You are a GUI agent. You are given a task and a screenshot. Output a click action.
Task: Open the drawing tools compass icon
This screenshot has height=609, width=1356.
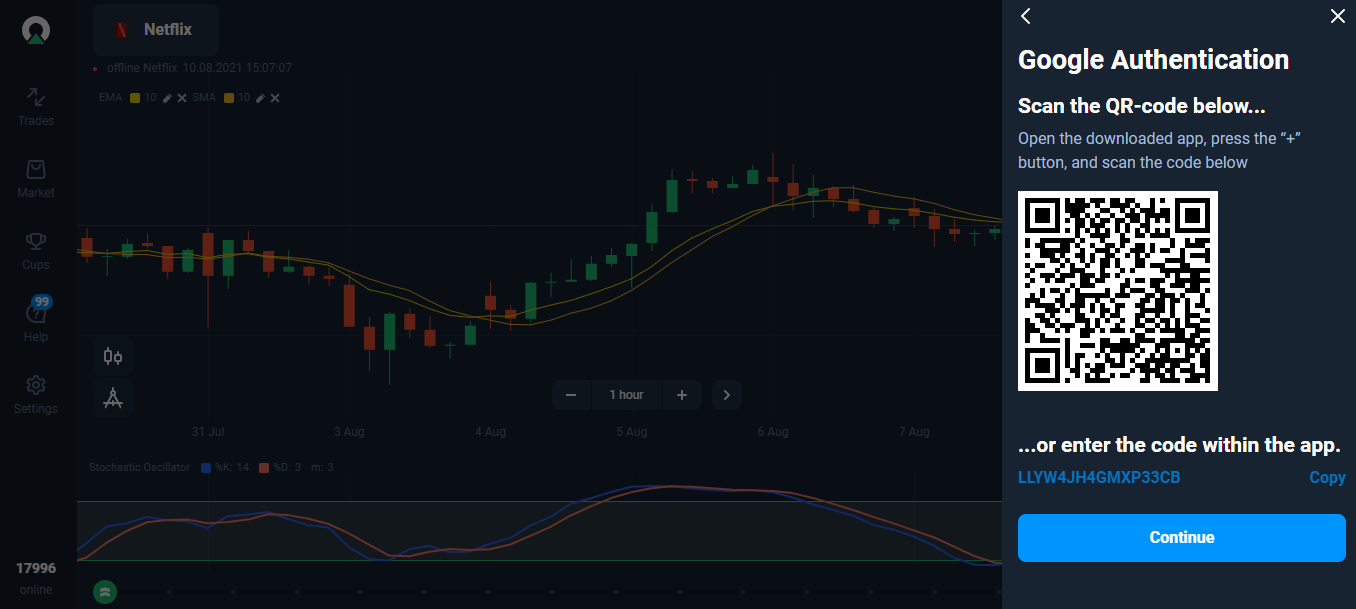(x=113, y=398)
